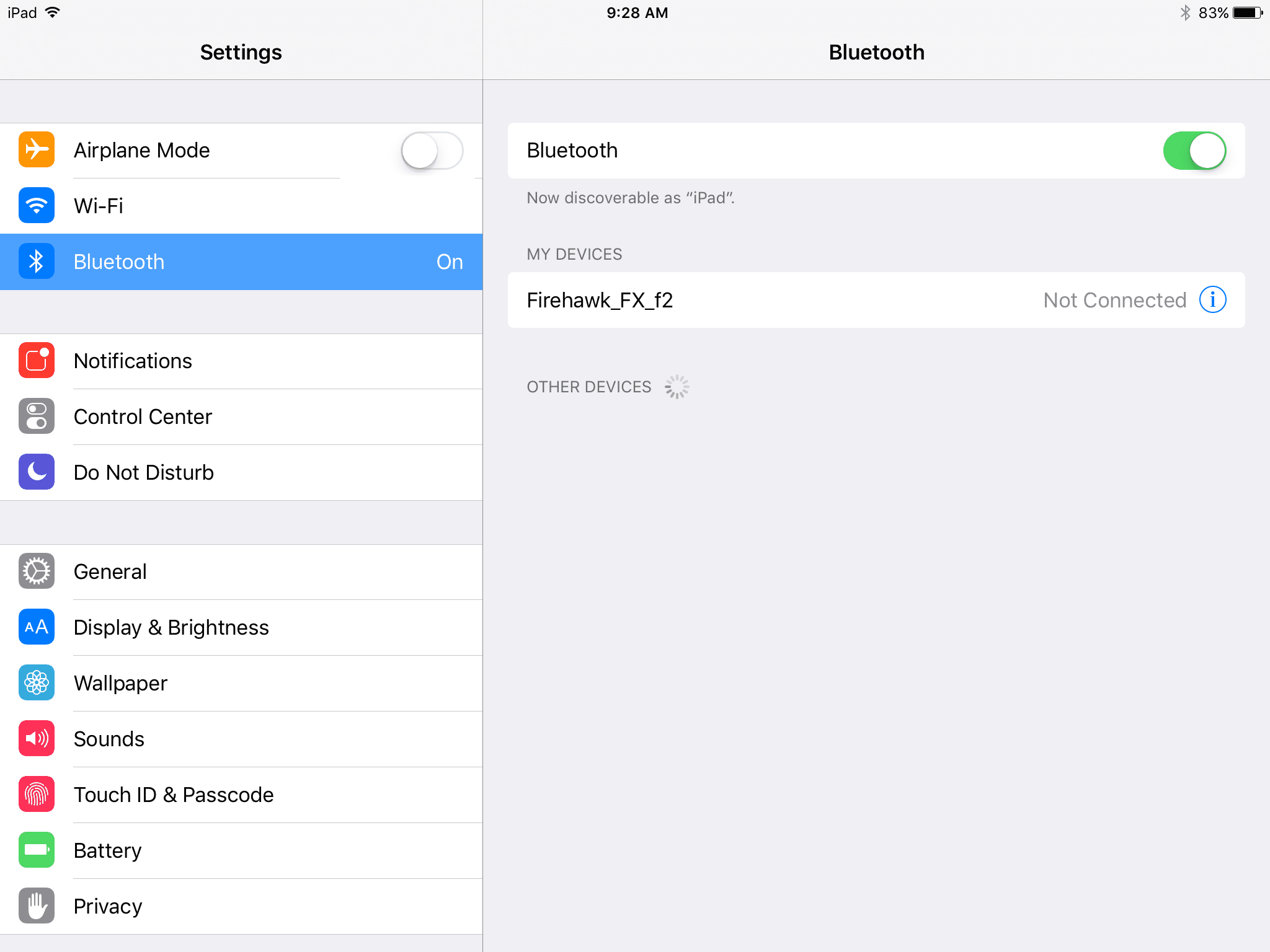This screenshot has width=1270, height=952.
Task: Tap the Display & Brightness icon
Action: pyautogui.click(x=36, y=626)
